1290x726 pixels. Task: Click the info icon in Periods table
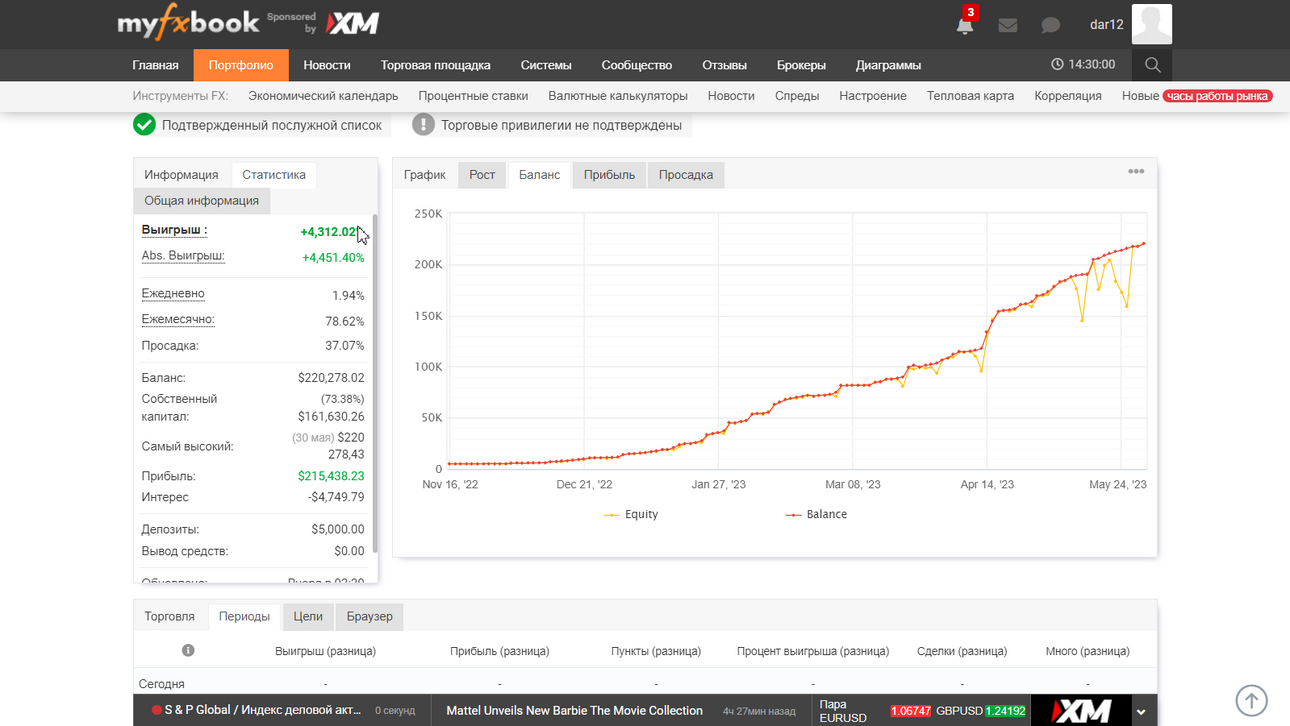coord(188,650)
